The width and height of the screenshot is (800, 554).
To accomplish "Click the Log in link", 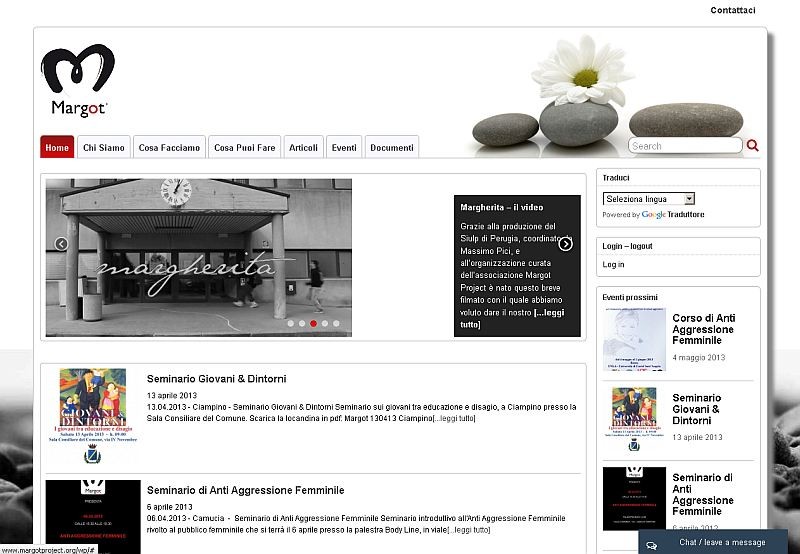I will [x=613, y=265].
